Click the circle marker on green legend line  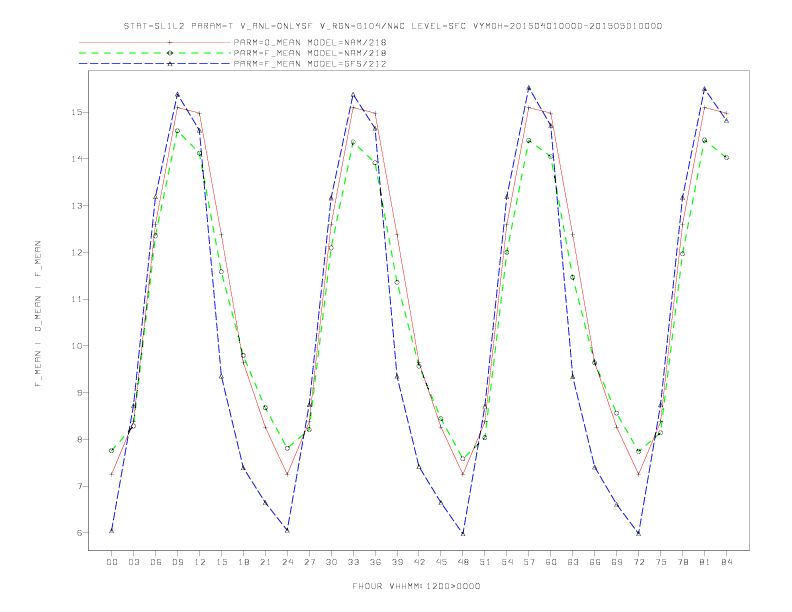coord(170,53)
